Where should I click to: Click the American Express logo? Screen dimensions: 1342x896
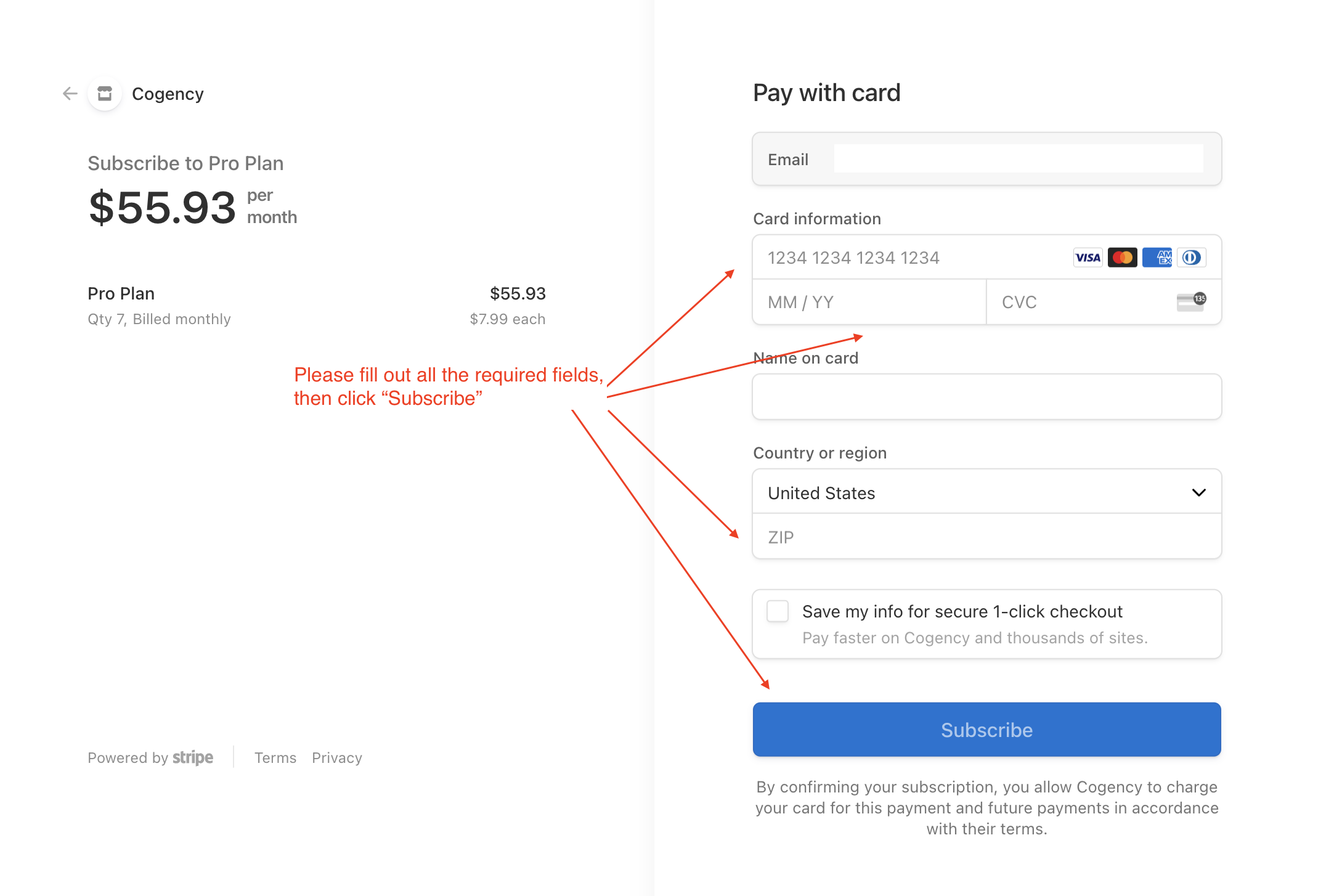(1157, 258)
